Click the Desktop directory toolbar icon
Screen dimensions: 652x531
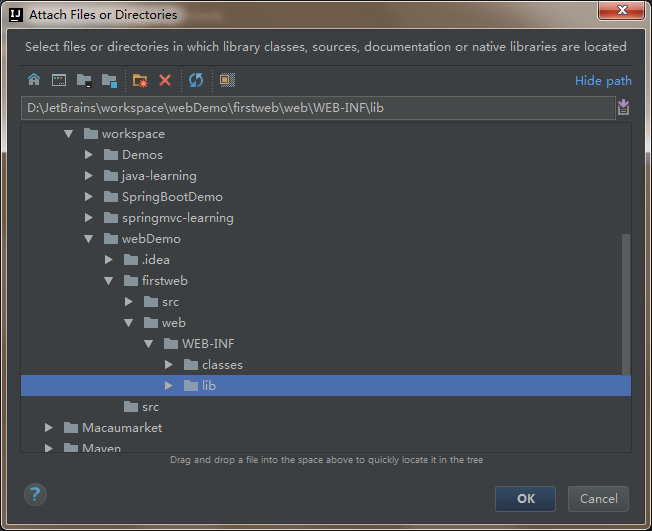pos(59,80)
